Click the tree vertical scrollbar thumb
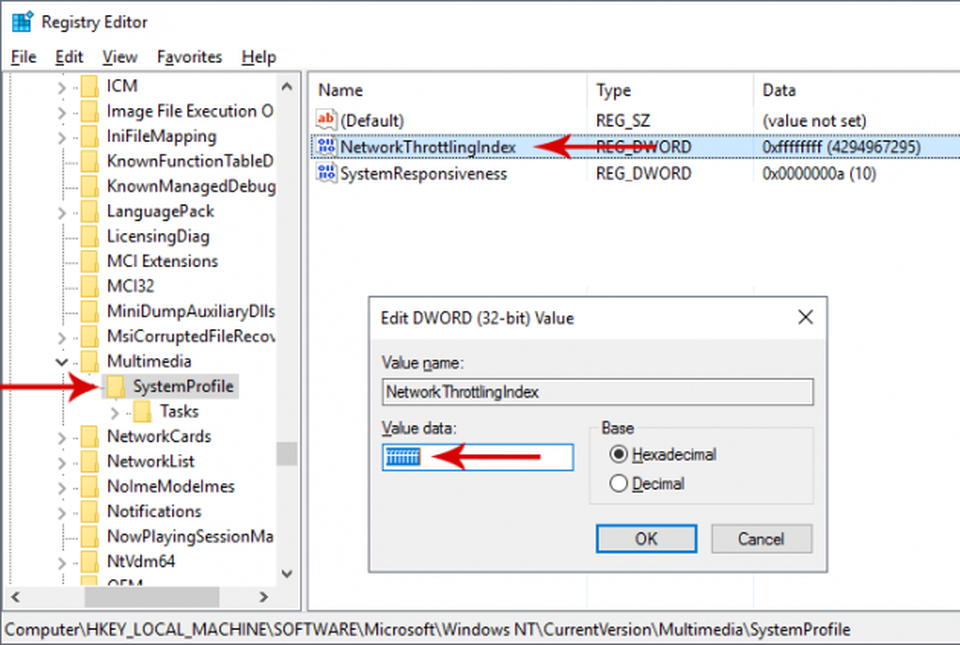The width and height of the screenshot is (960, 645). [287, 454]
